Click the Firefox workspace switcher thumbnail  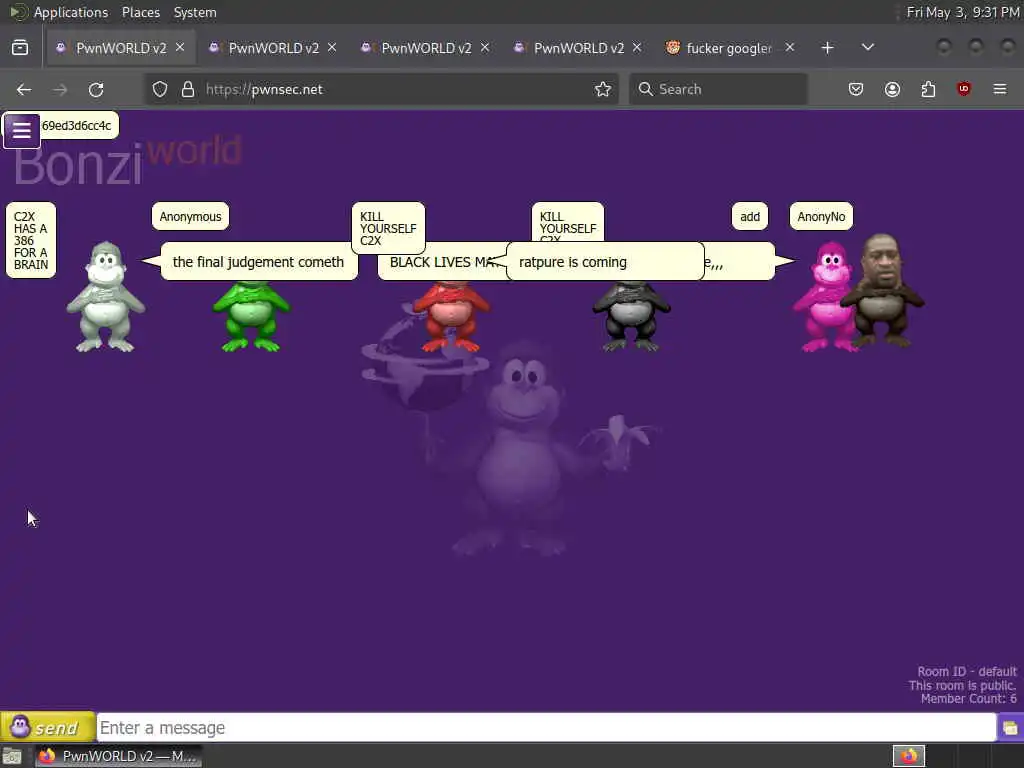tap(909, 756)
